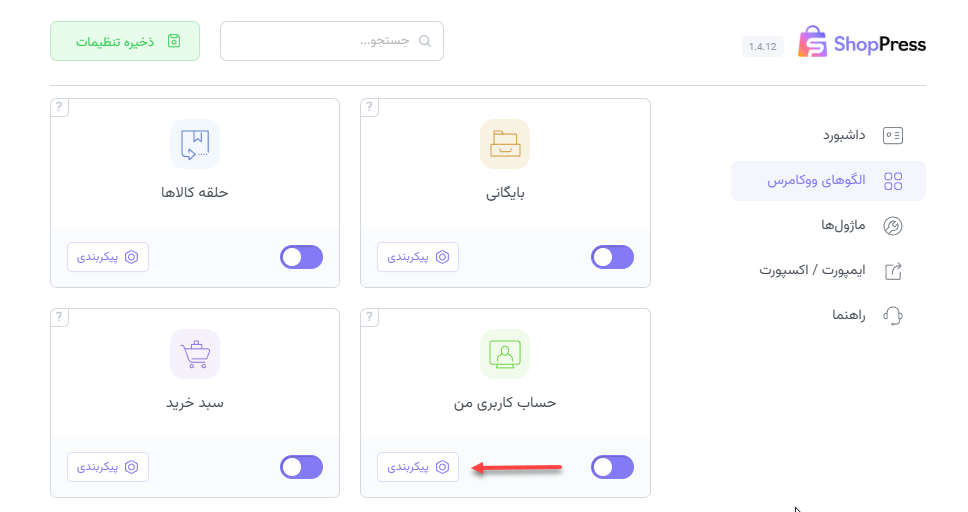The image size is (968, 512).
Task: Disable the My Account (حساب کاربری من) switch
Action: point(612,467)
